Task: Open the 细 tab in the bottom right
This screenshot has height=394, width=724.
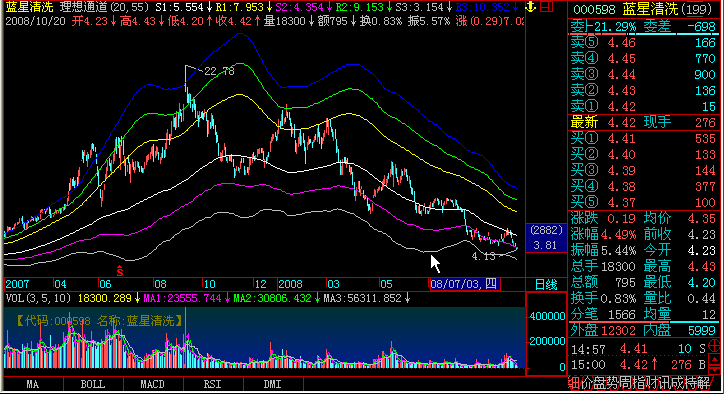Action: 574,383
